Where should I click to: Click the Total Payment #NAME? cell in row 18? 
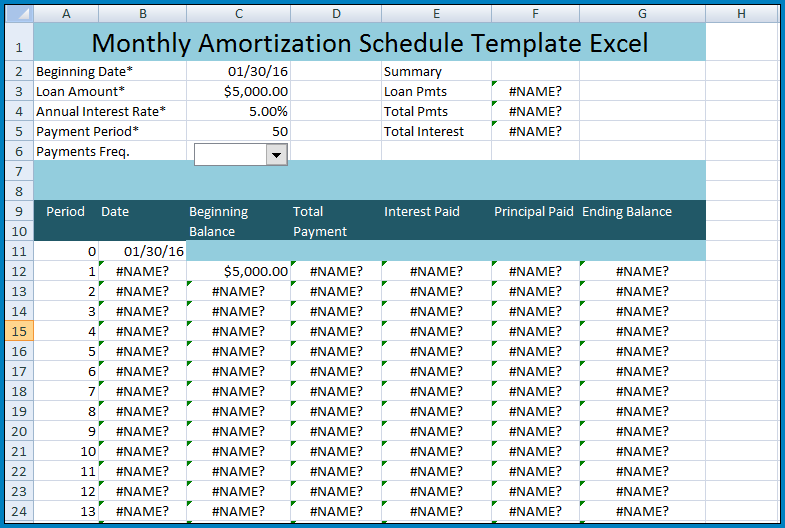pos(336,391)
